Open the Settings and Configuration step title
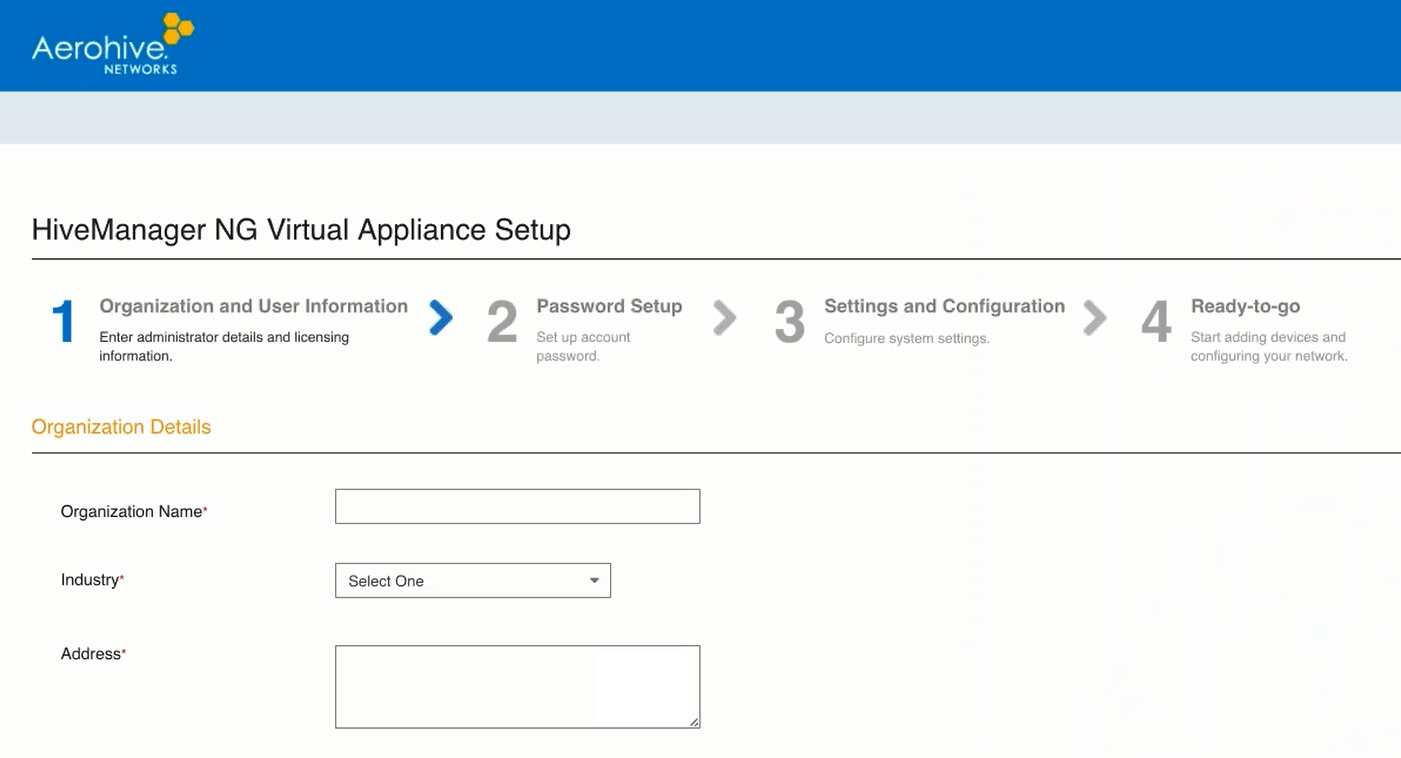 pos(944,307)
